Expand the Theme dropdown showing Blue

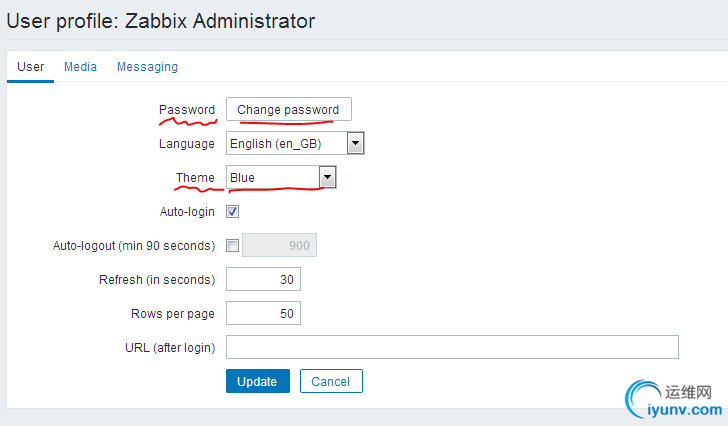(281, 178)
